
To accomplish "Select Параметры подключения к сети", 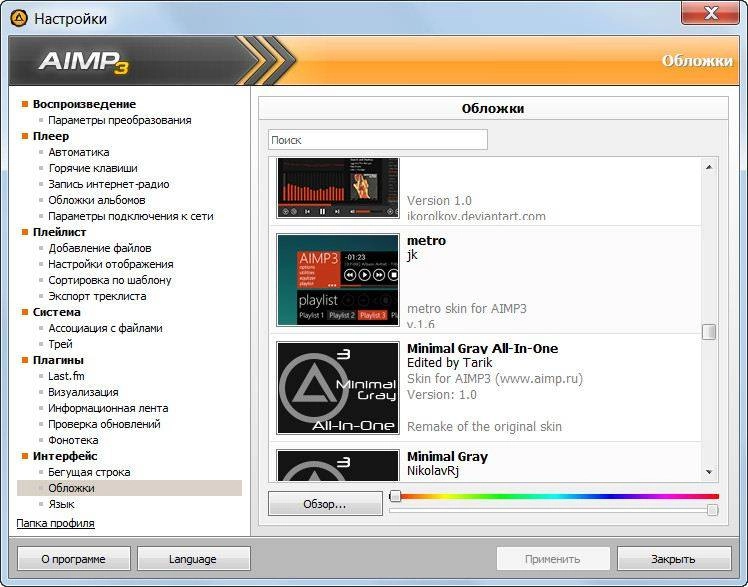I will coord(131,216).
